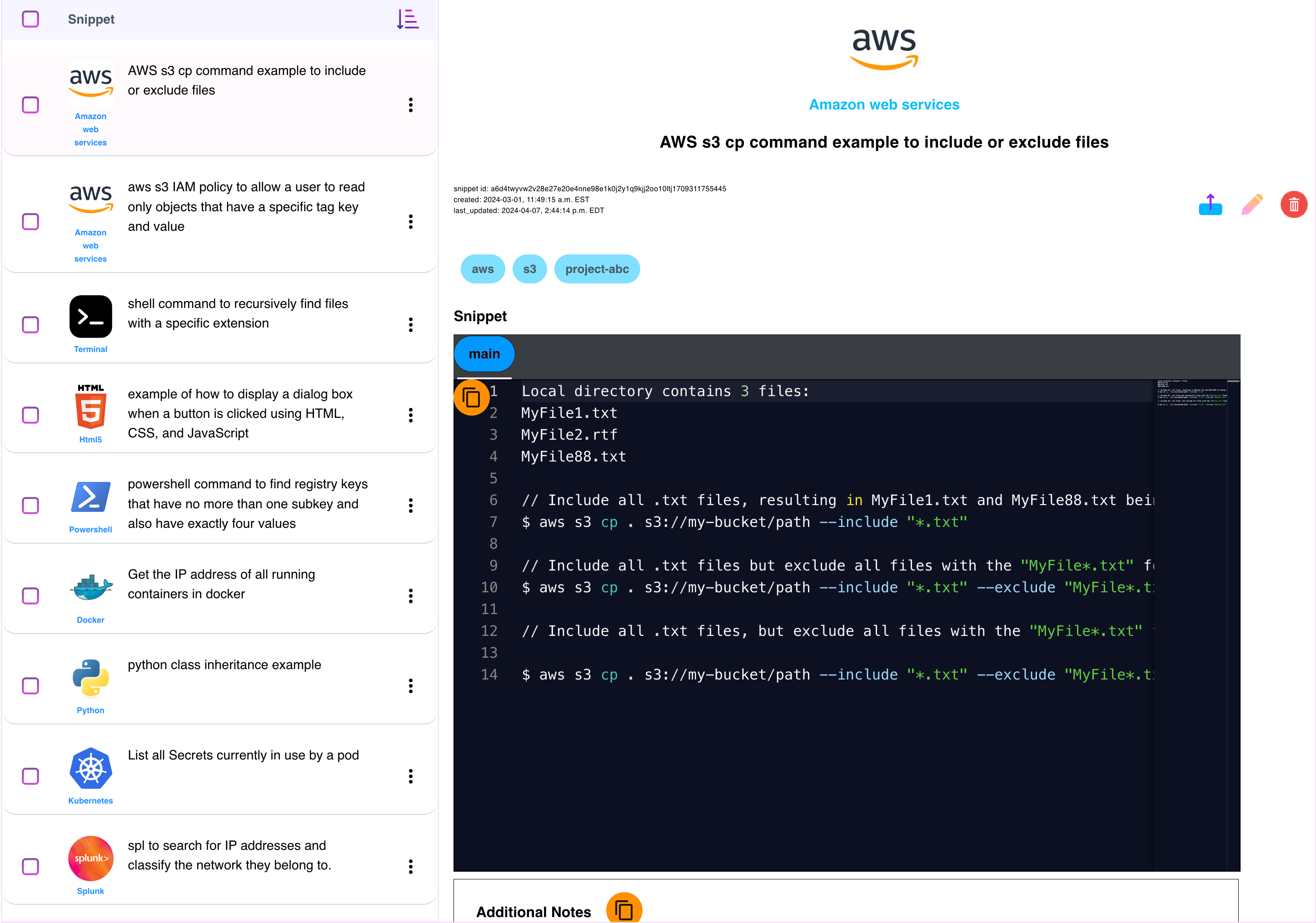Click the Kubernetes wheel icon
1316x923 pixels.
(x=90, y=769)
